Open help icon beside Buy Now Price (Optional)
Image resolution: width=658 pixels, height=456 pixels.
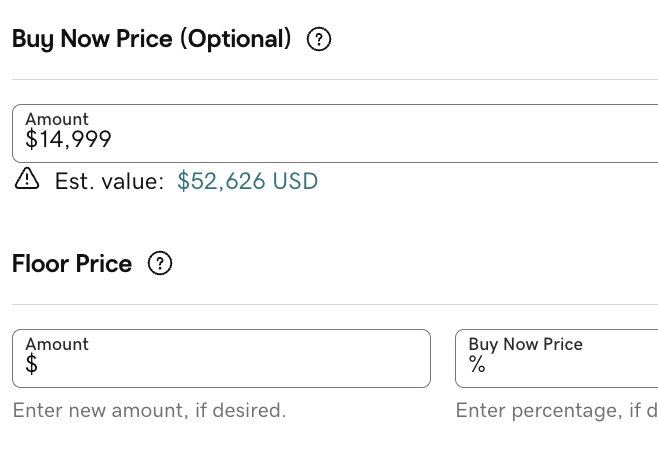point(319,39)
